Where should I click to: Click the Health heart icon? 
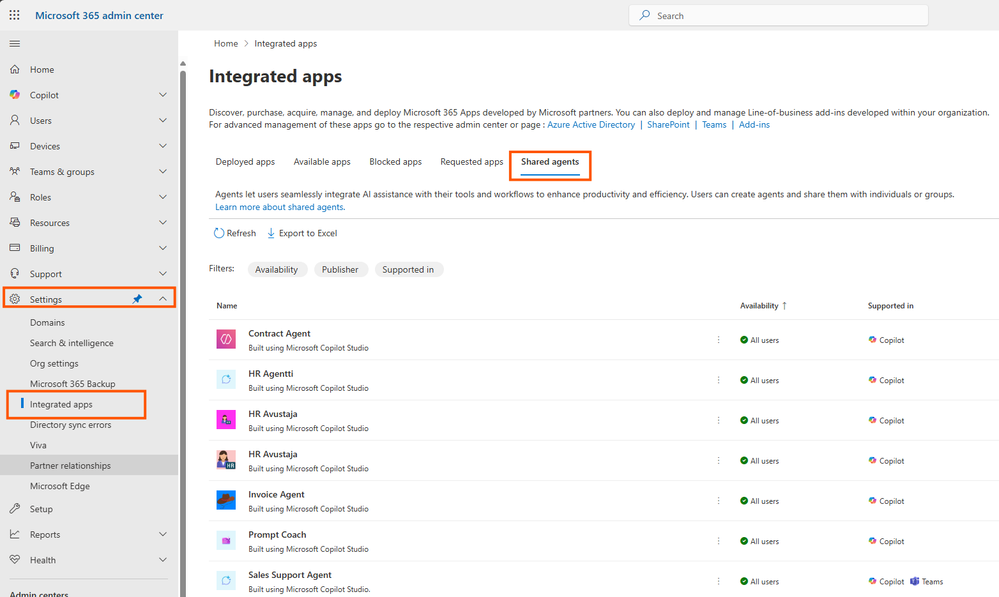click(x=15, y=559)
